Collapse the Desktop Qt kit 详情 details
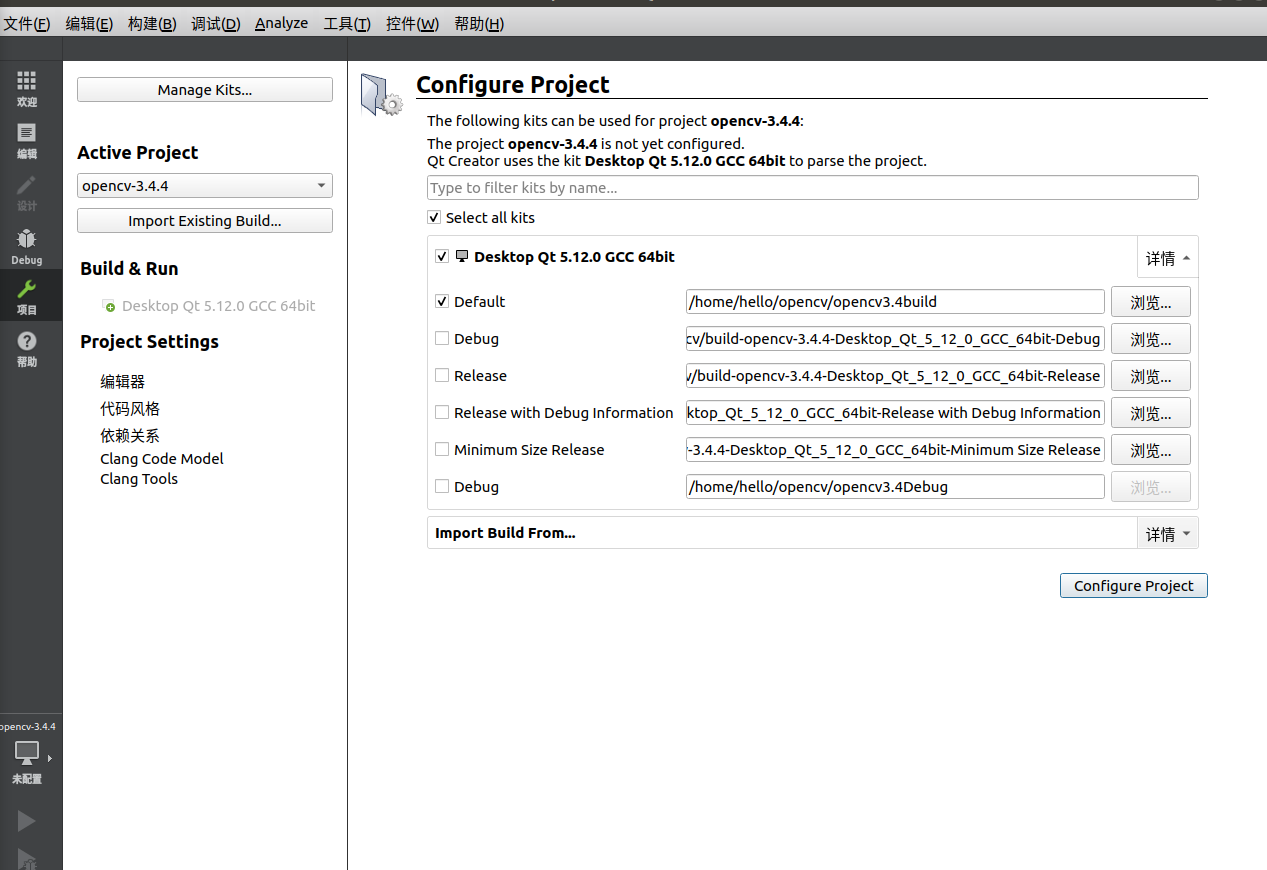The image size is (1267, 870). click(x=1168, y=257)
